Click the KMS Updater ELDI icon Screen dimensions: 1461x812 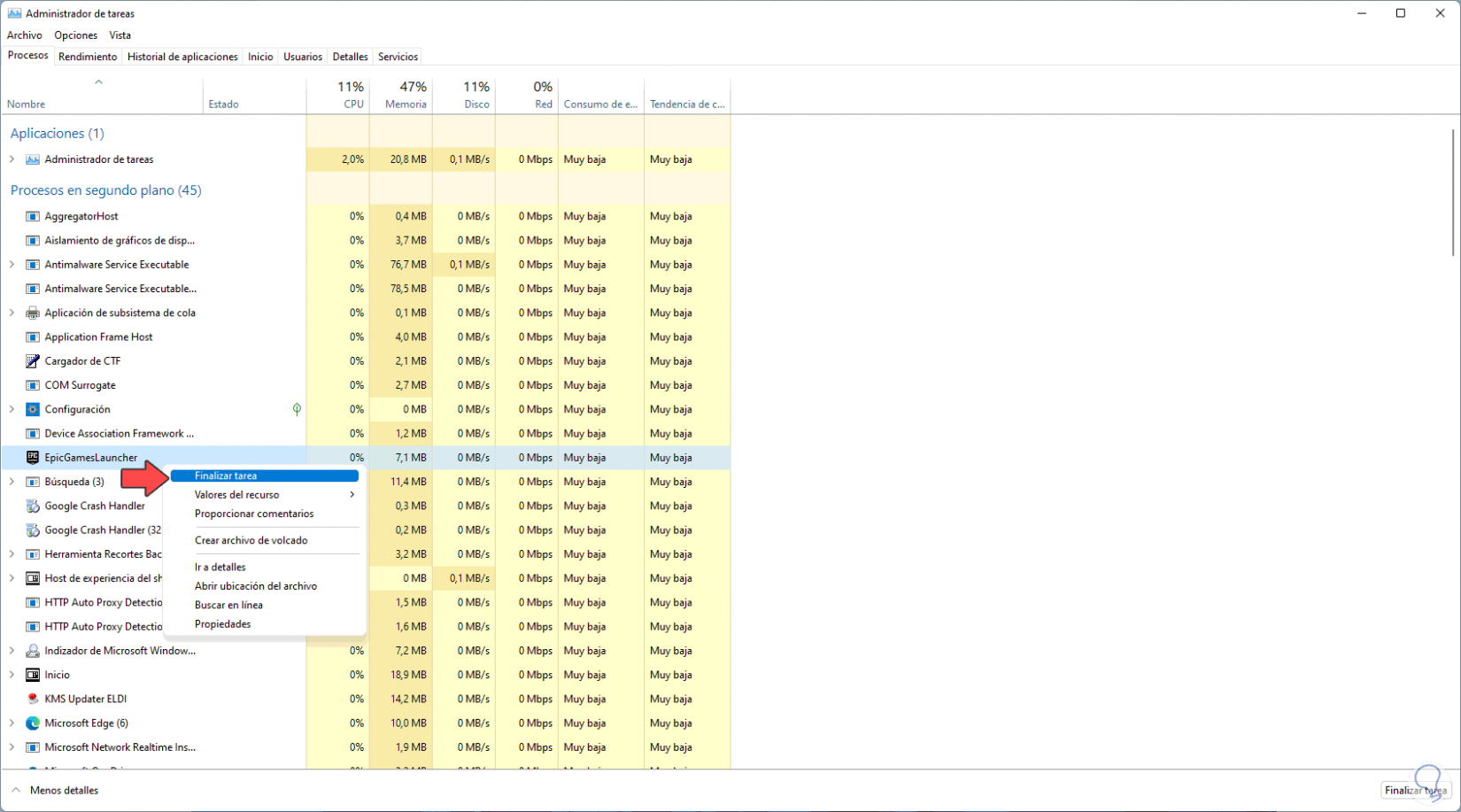click(x=33, y=699)
